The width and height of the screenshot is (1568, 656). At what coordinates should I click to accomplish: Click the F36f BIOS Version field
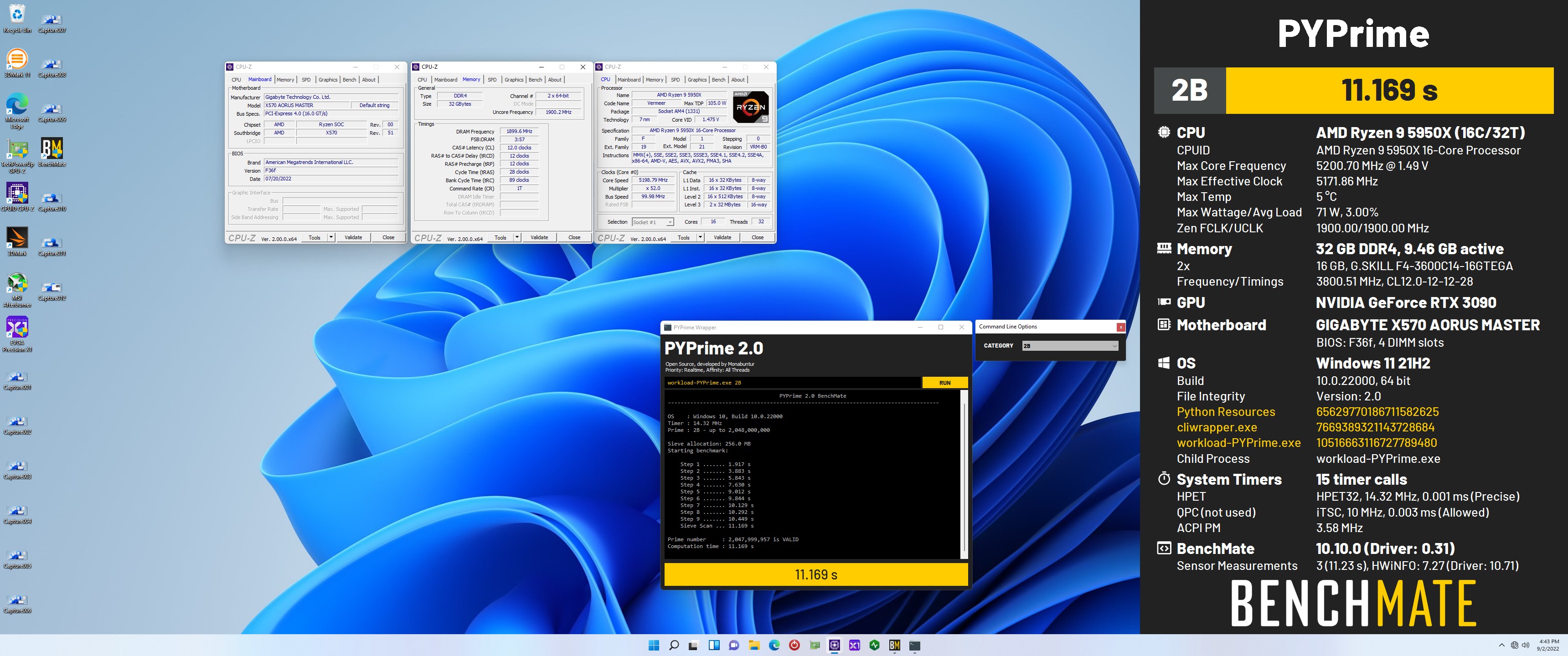pos(331,170)
